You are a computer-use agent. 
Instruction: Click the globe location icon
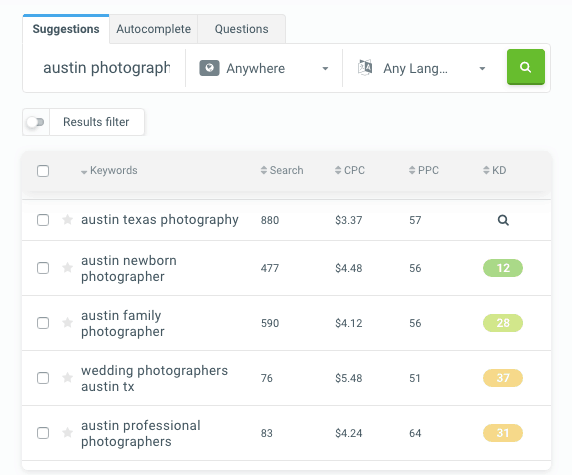tap(209, 68)
